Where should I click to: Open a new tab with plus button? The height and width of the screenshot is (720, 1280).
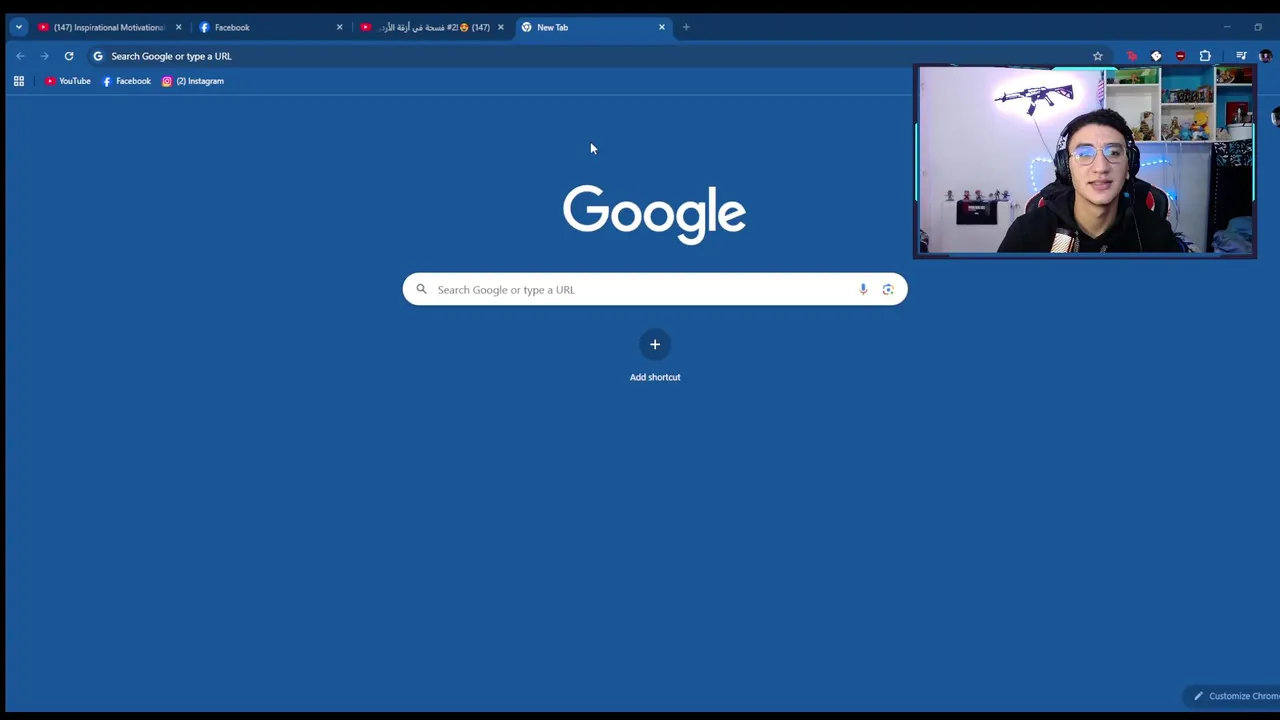click(x=686, y=27)
